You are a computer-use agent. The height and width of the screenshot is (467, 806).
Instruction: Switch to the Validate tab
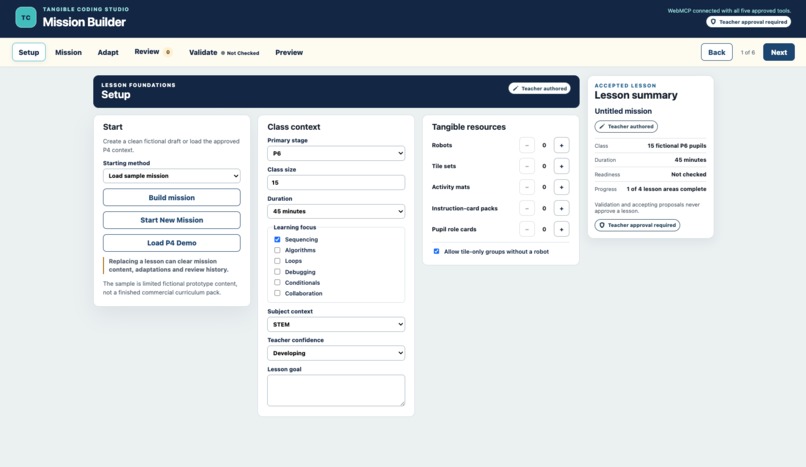224,52
